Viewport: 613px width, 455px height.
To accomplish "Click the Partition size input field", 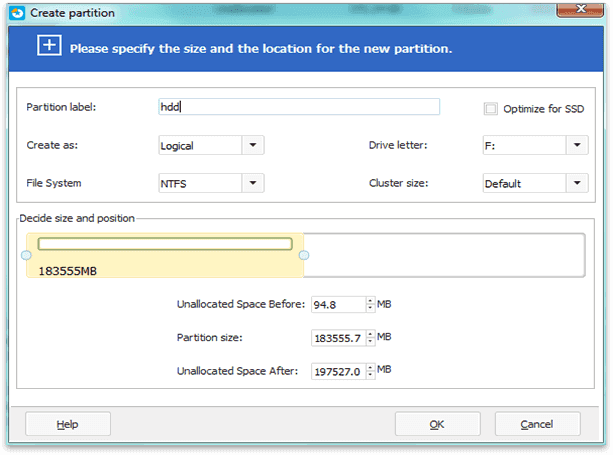I will 339,338.
